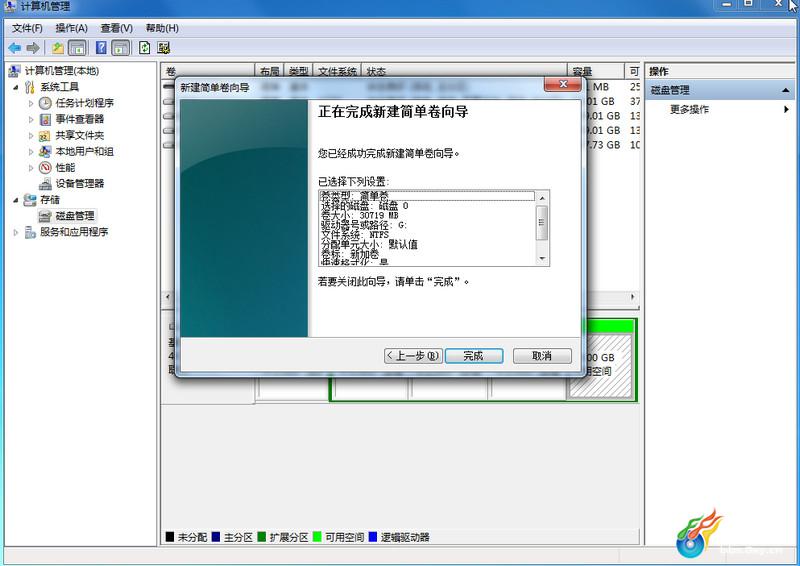Expand the 事件查看器 node

click(x=31, y=119)
